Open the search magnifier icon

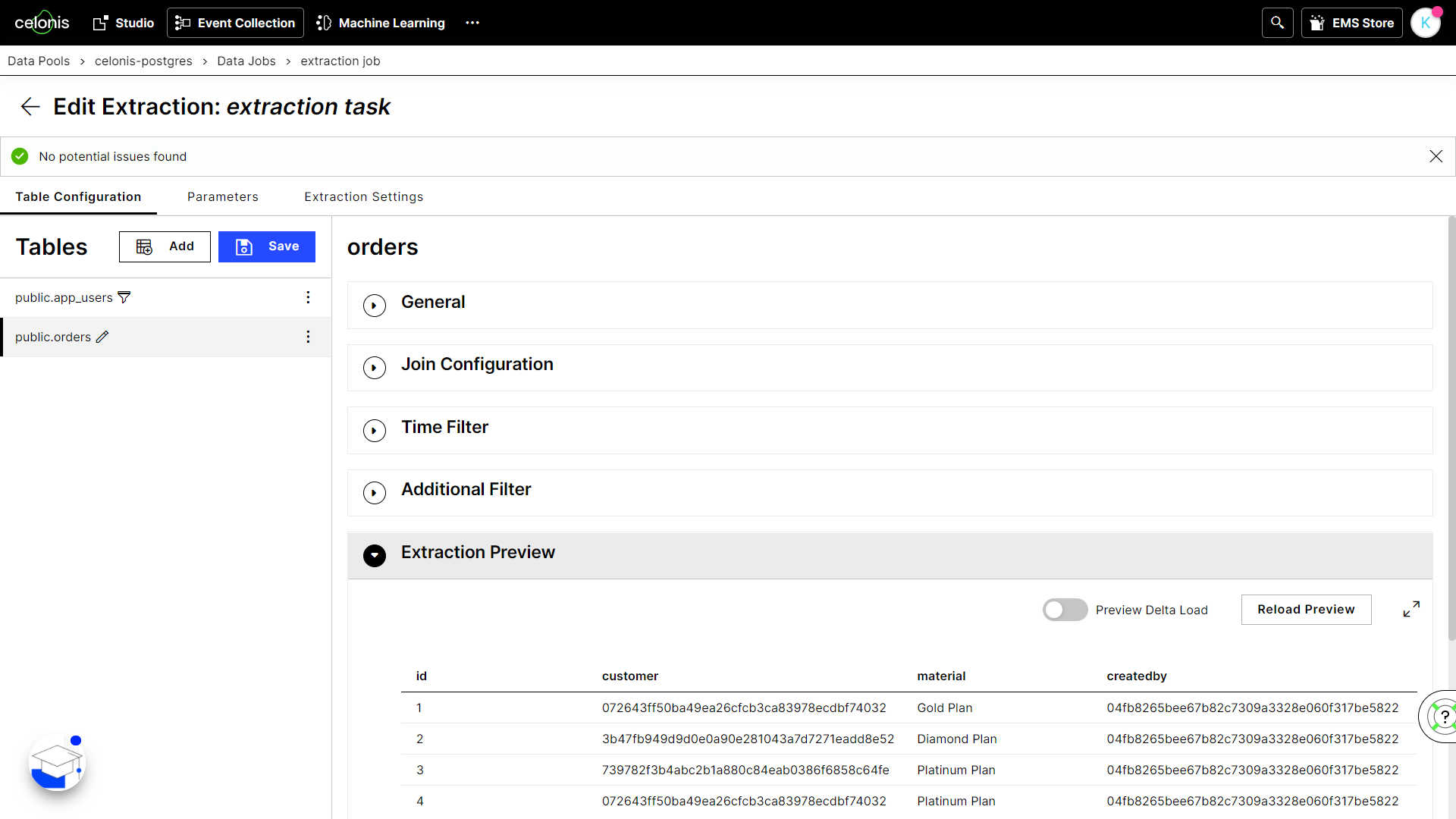[x=1277, y=23]
